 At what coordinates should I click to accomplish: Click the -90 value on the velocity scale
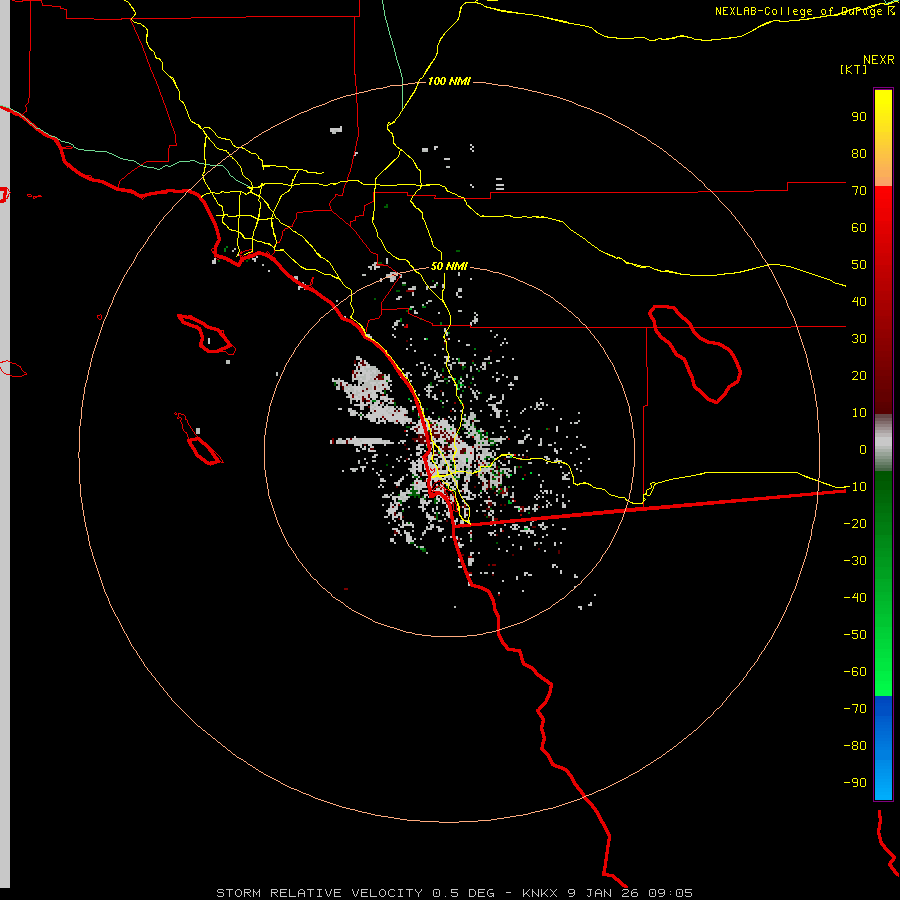click(855, 783)
